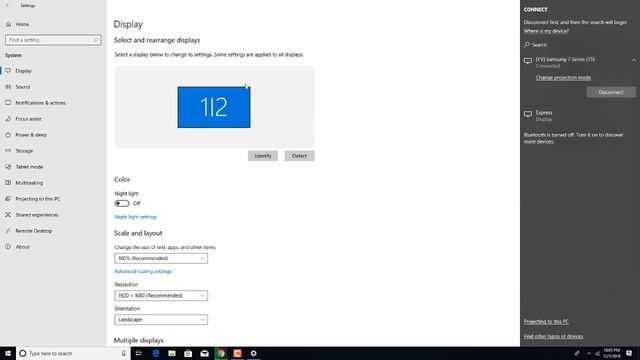Open Notifications & actions settings
Viewport: 640px width, 360px height.
tap(40, 103)
